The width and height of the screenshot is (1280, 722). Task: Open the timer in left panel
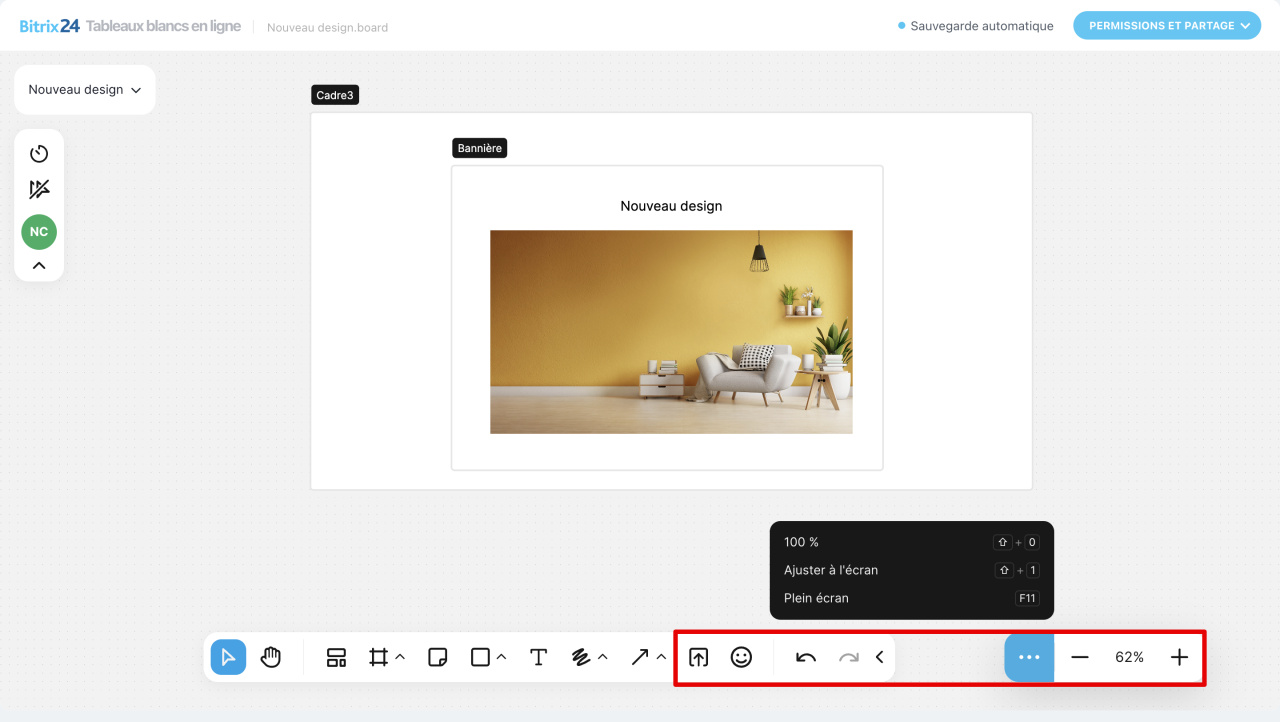click(x=39, y=154)
